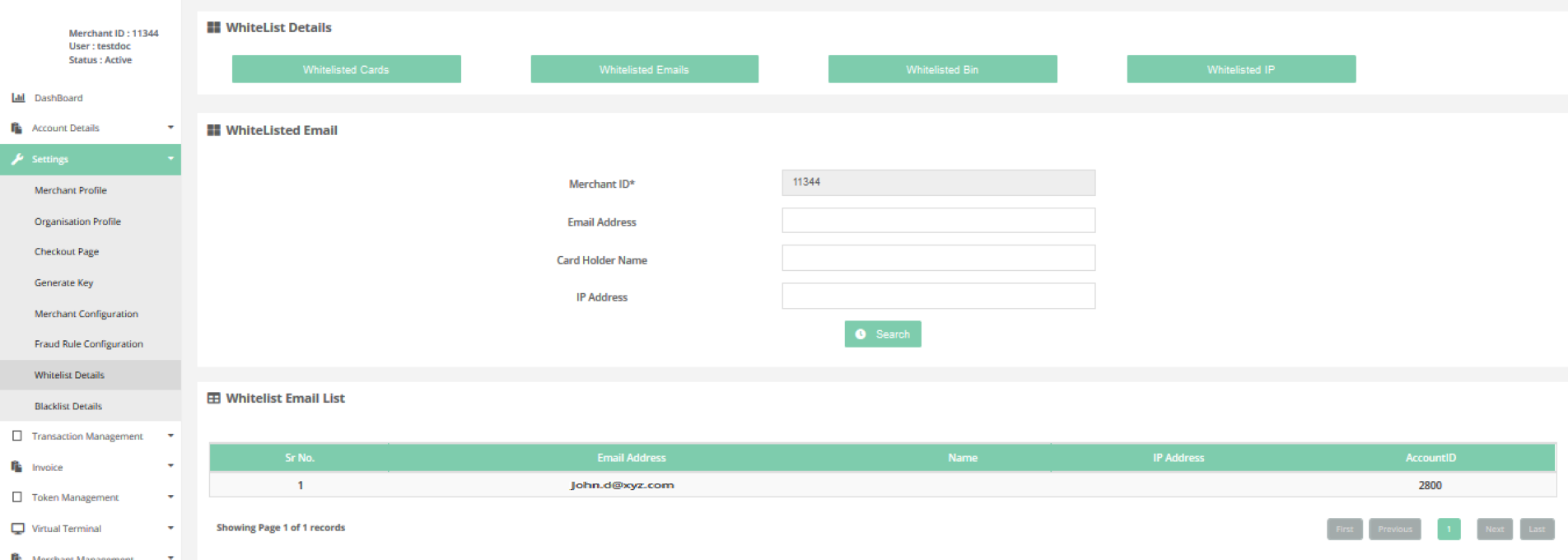Click the Settings wrench icon
Screen dimensions: 1568x560
coord(17,159)
